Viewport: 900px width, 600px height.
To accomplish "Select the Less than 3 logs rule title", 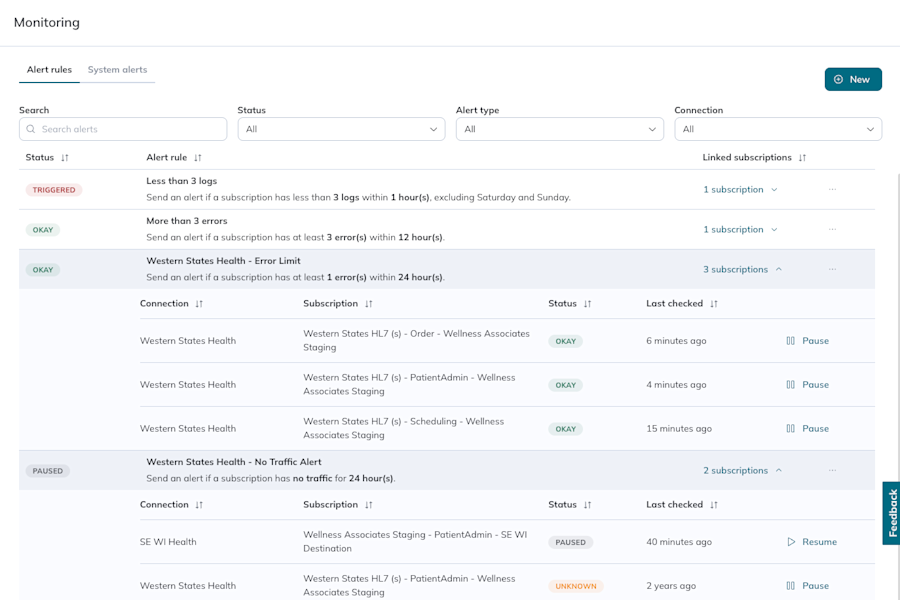I will [181, 181].
